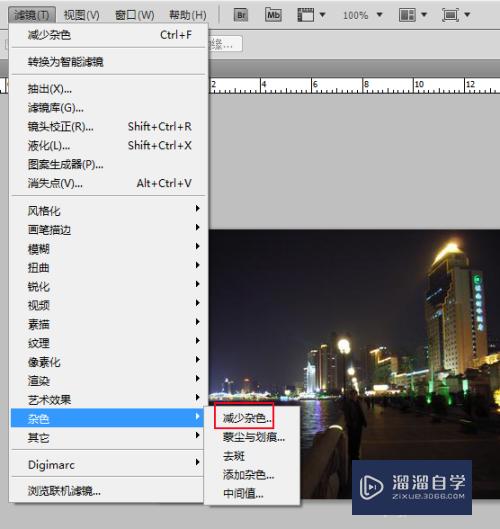Open the 帮助(H) menu
This screenshot has height=529, width=500.
[188, 15]
